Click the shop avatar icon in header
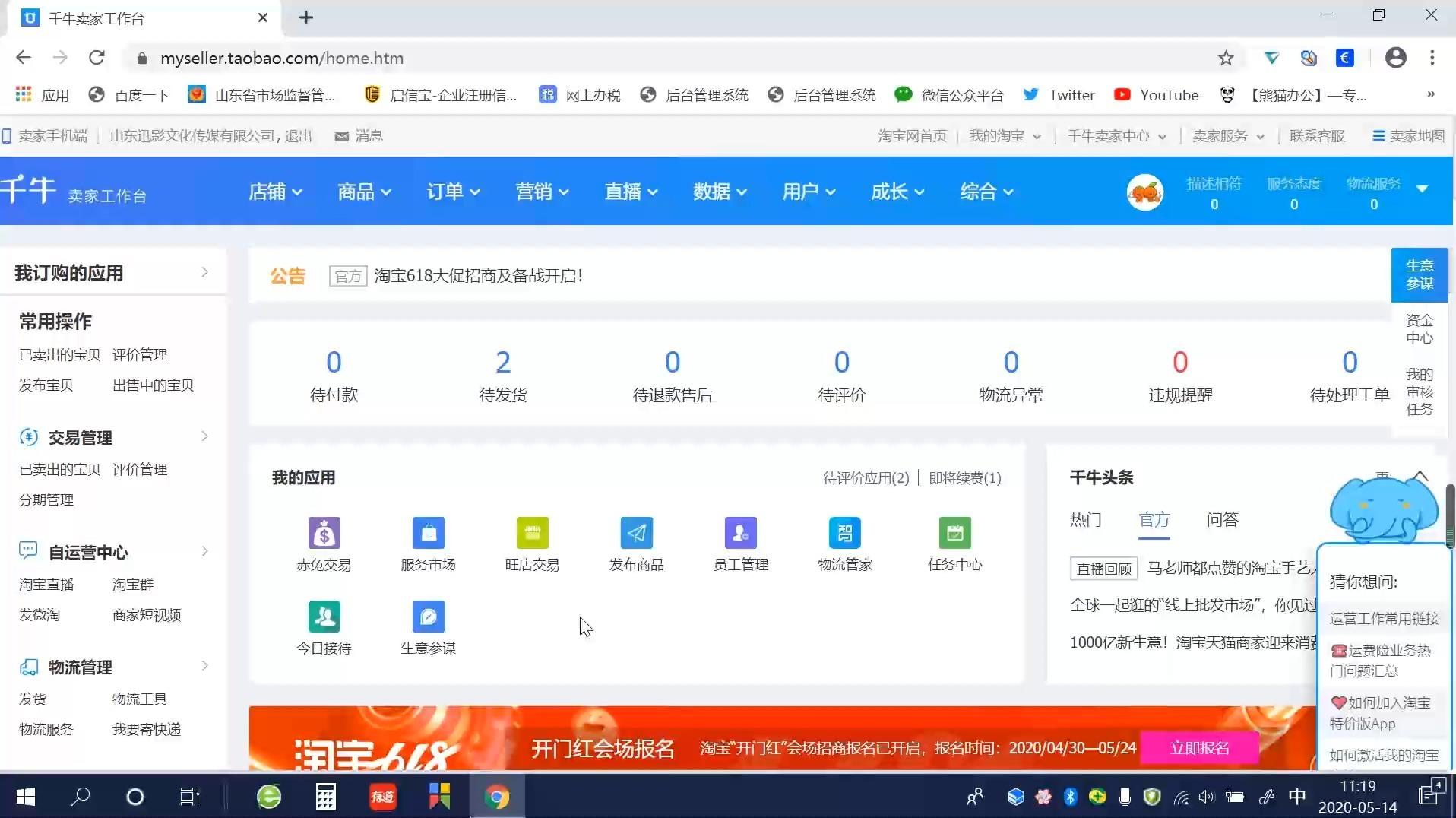Viewport: 1456px width, 818px height. tap(1144, 192)
